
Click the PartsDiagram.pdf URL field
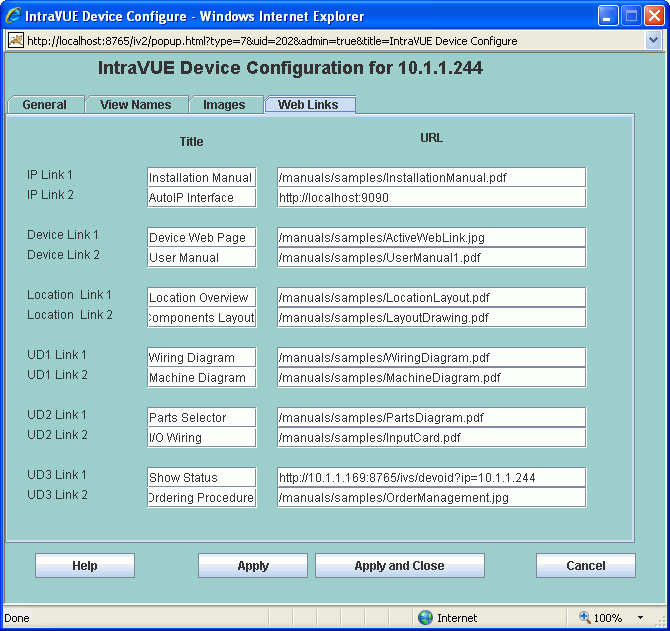pos(432,417)
